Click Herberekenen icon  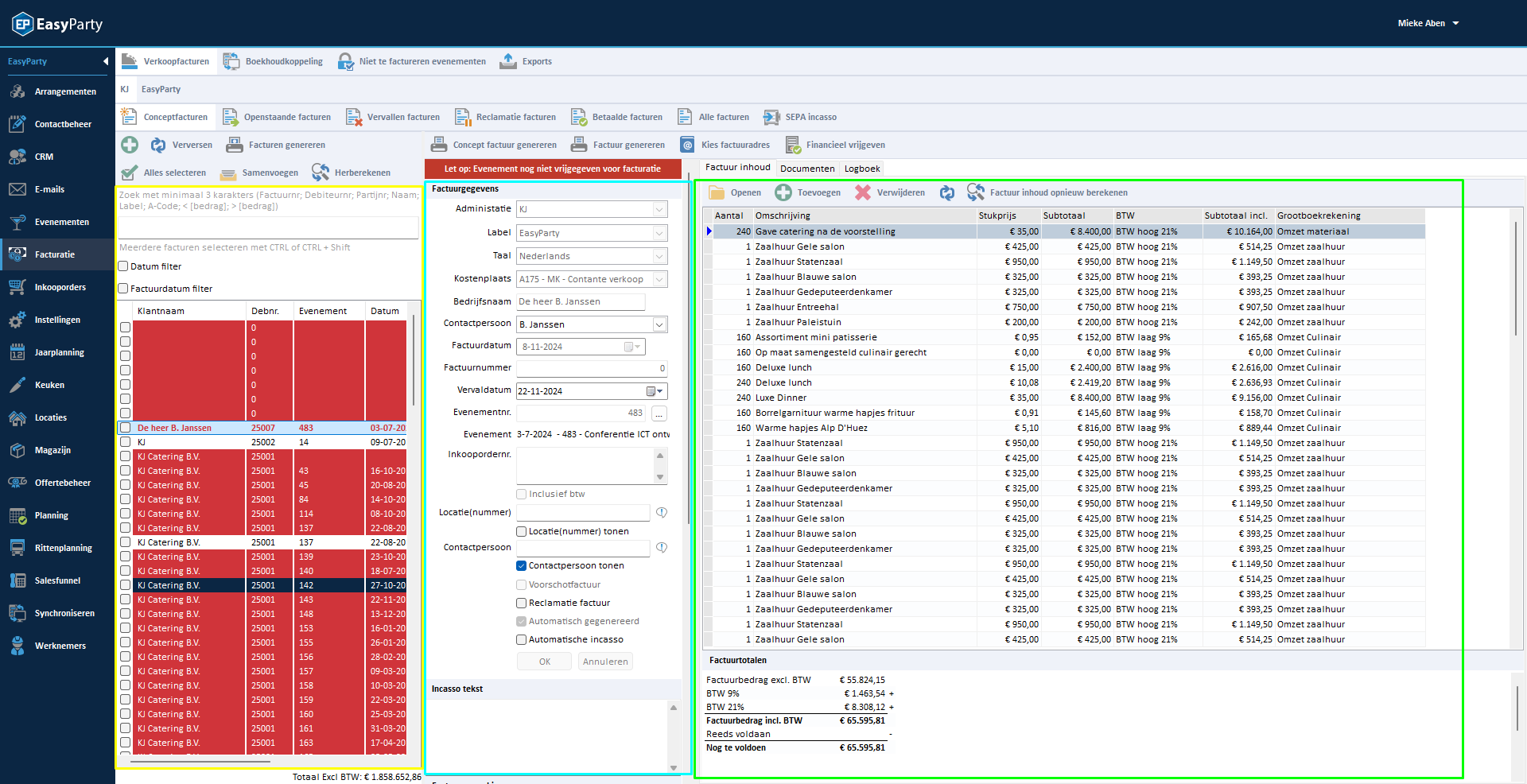click(x=321, y=173)
